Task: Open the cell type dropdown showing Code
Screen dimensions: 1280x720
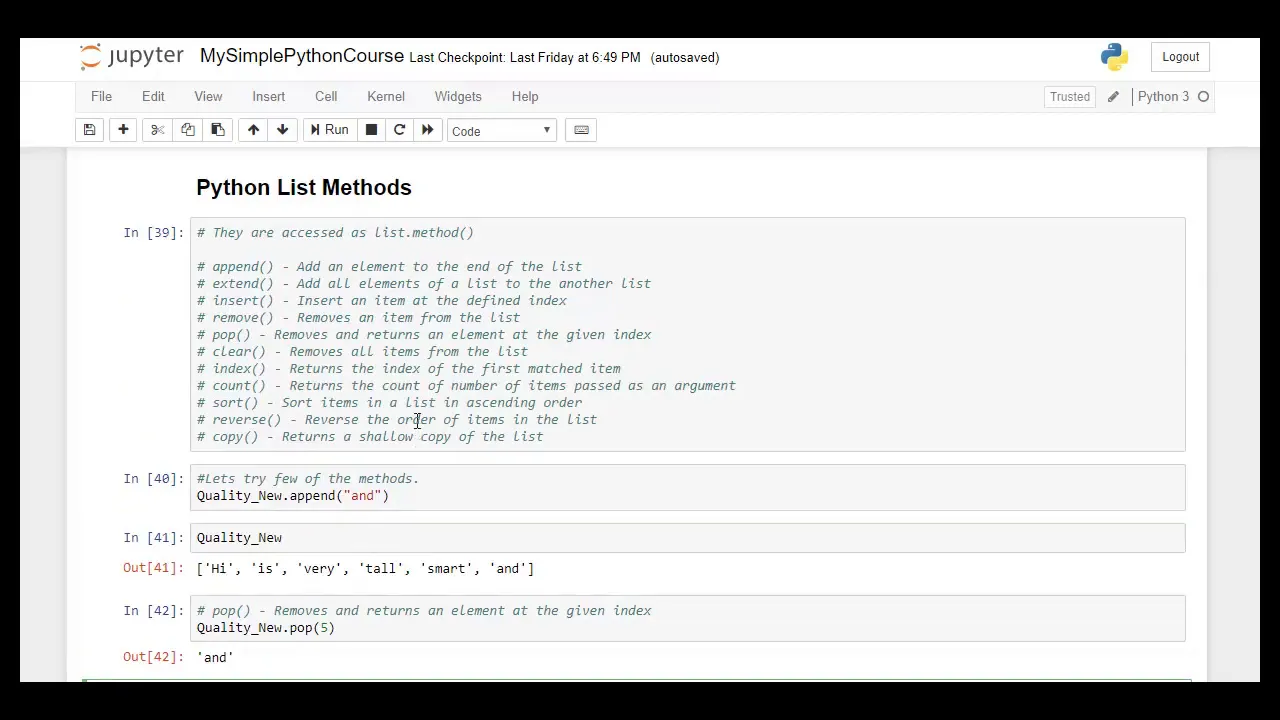Action: point(501,131)
